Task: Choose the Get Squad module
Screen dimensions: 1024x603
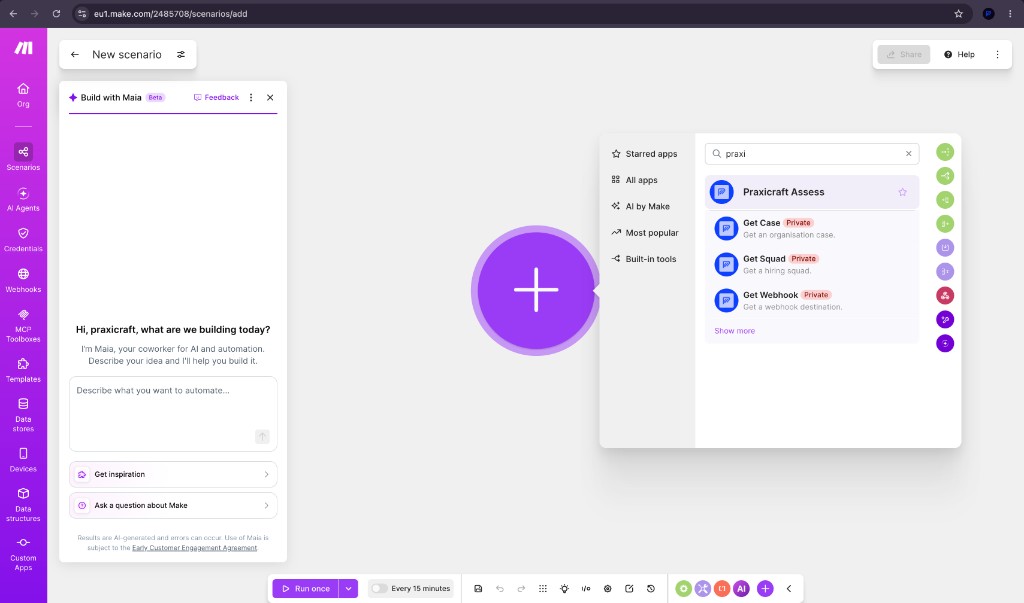Action: pyautogui.click(x=812, y=265)
